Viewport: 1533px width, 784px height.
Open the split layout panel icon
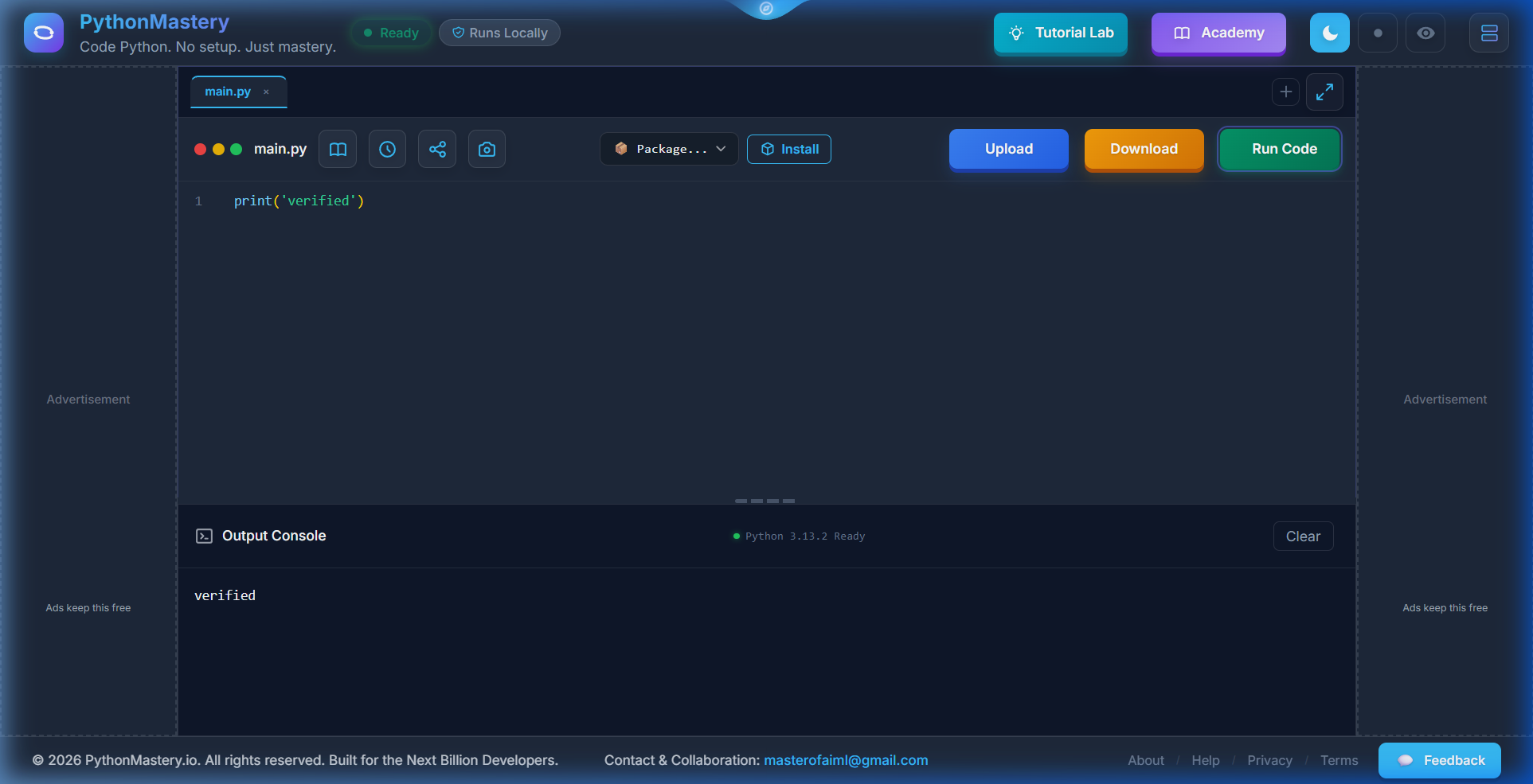click(x=1488, y=33)
